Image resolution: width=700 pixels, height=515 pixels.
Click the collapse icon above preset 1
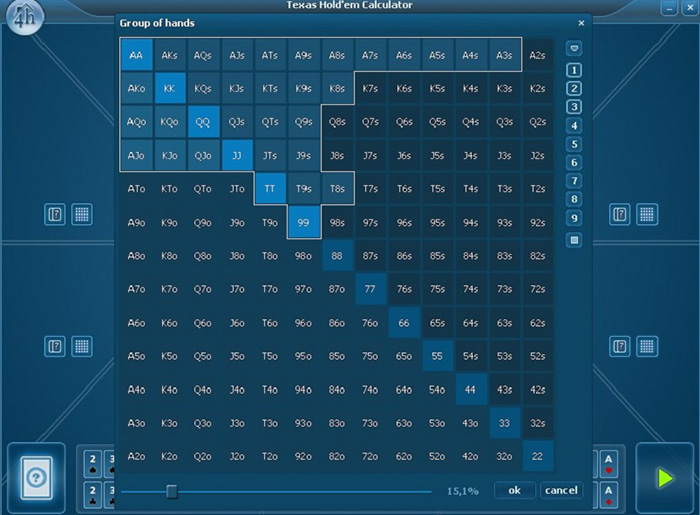pos(574,48)
